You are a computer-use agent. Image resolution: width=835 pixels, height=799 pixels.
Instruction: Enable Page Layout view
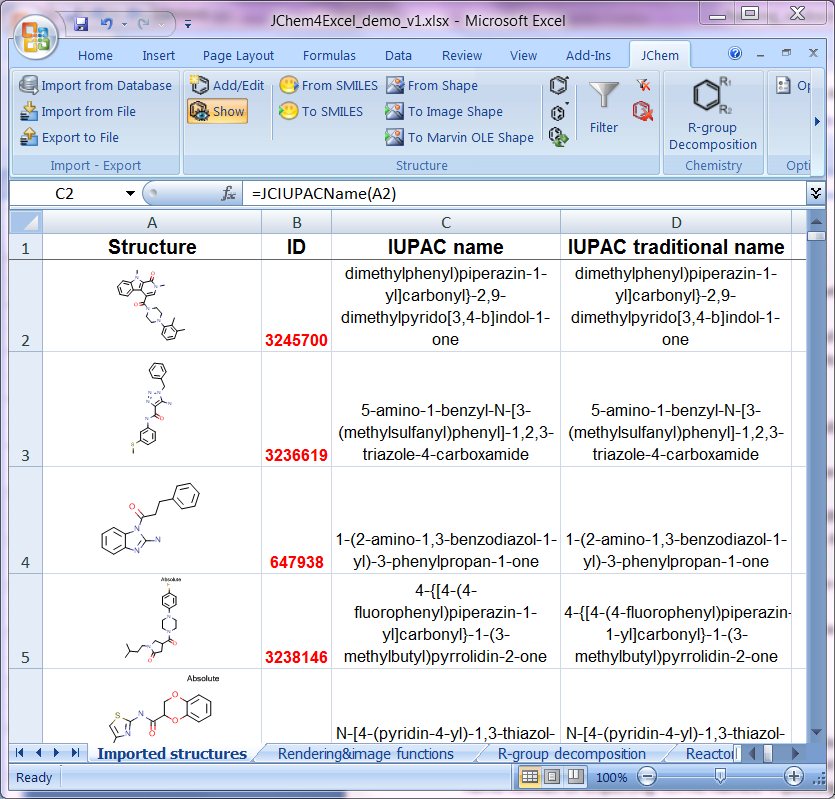[x=551, y=777]
